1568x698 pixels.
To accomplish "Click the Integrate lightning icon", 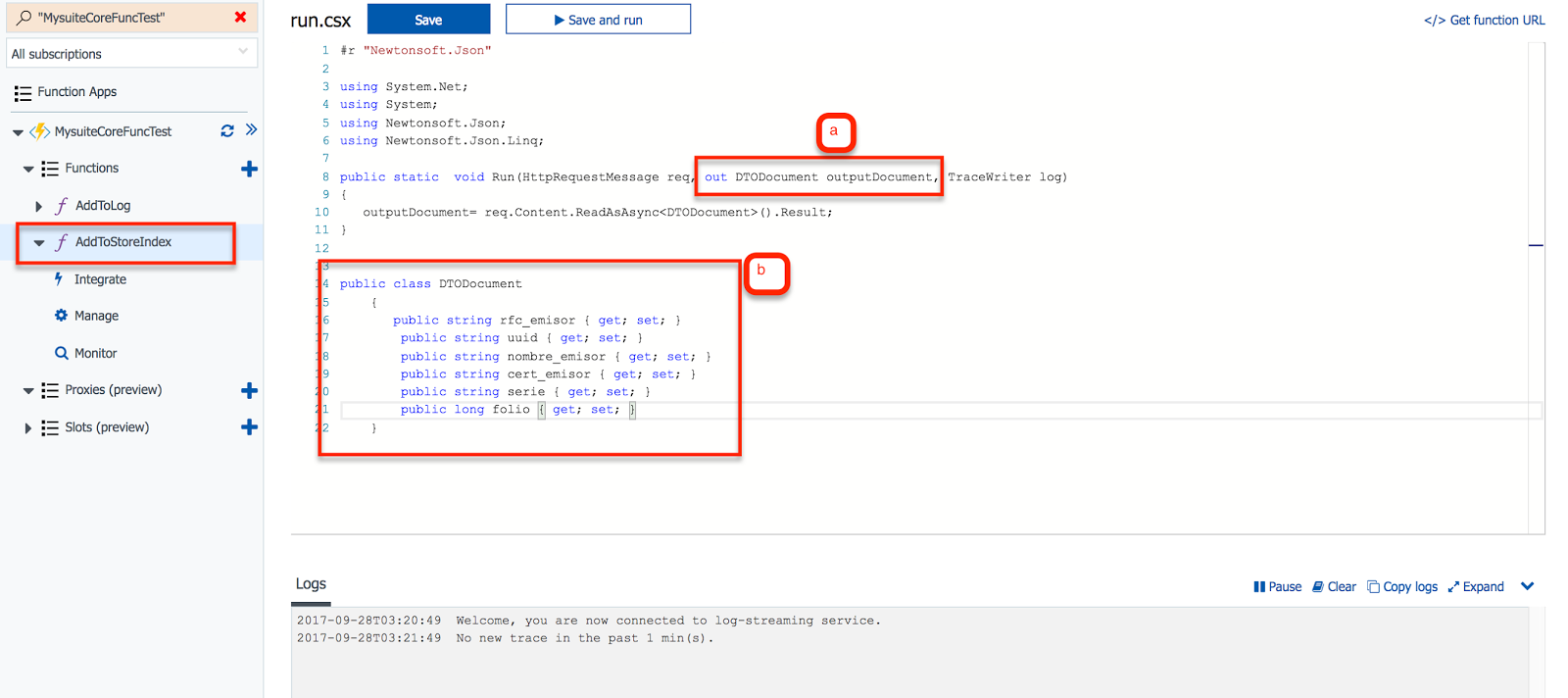I will point(59,279).
